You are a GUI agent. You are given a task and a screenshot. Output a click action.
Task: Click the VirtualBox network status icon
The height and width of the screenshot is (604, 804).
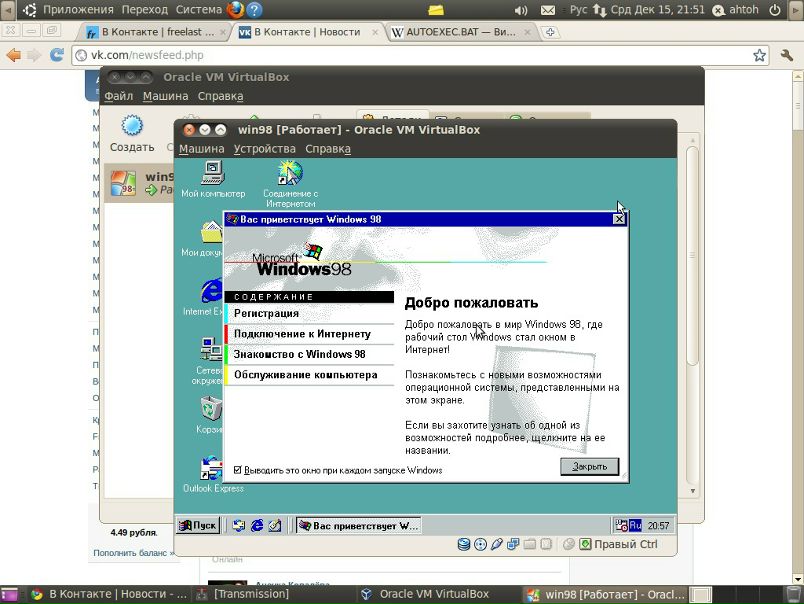[513, 544]
